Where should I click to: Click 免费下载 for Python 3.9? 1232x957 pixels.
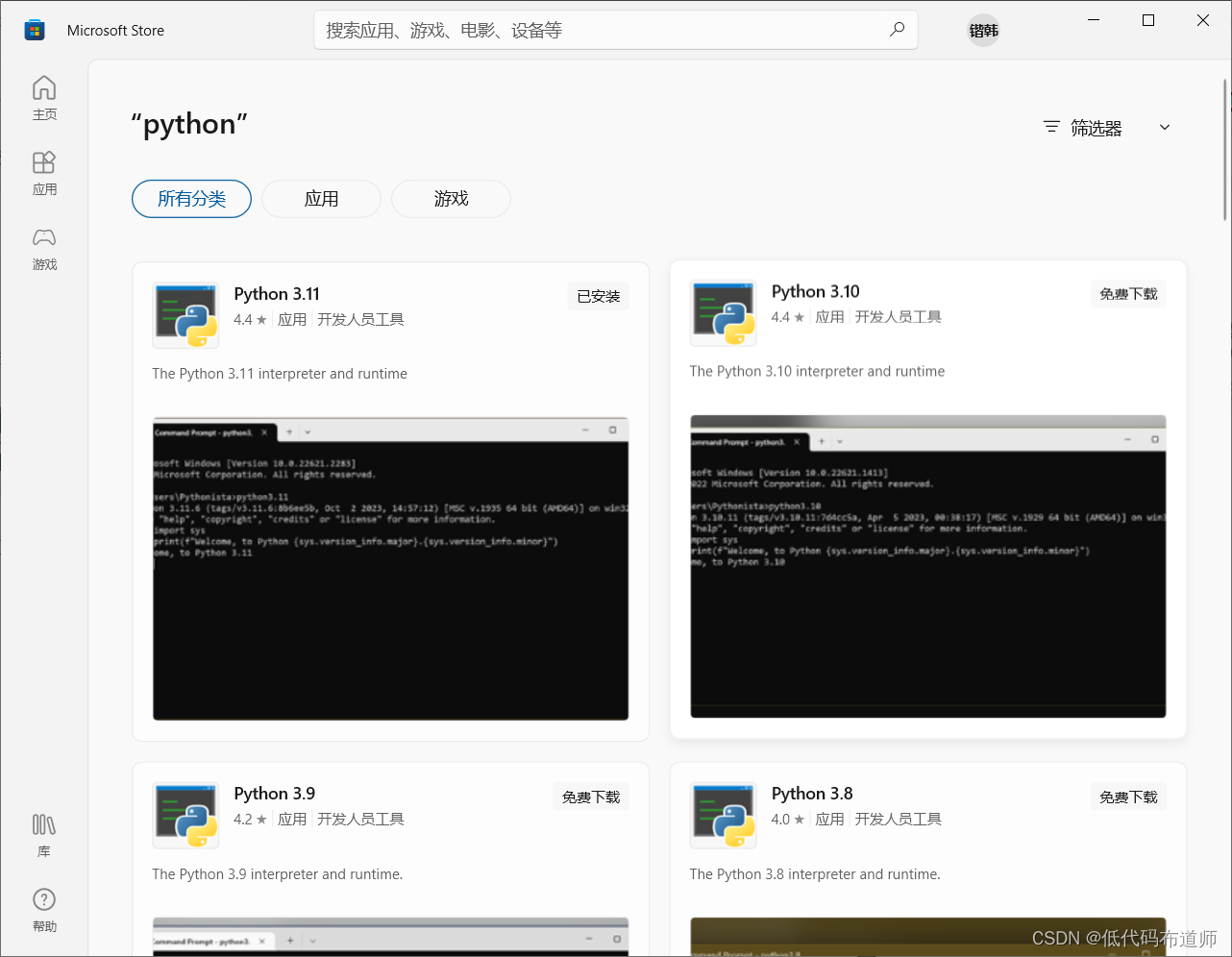591,797
